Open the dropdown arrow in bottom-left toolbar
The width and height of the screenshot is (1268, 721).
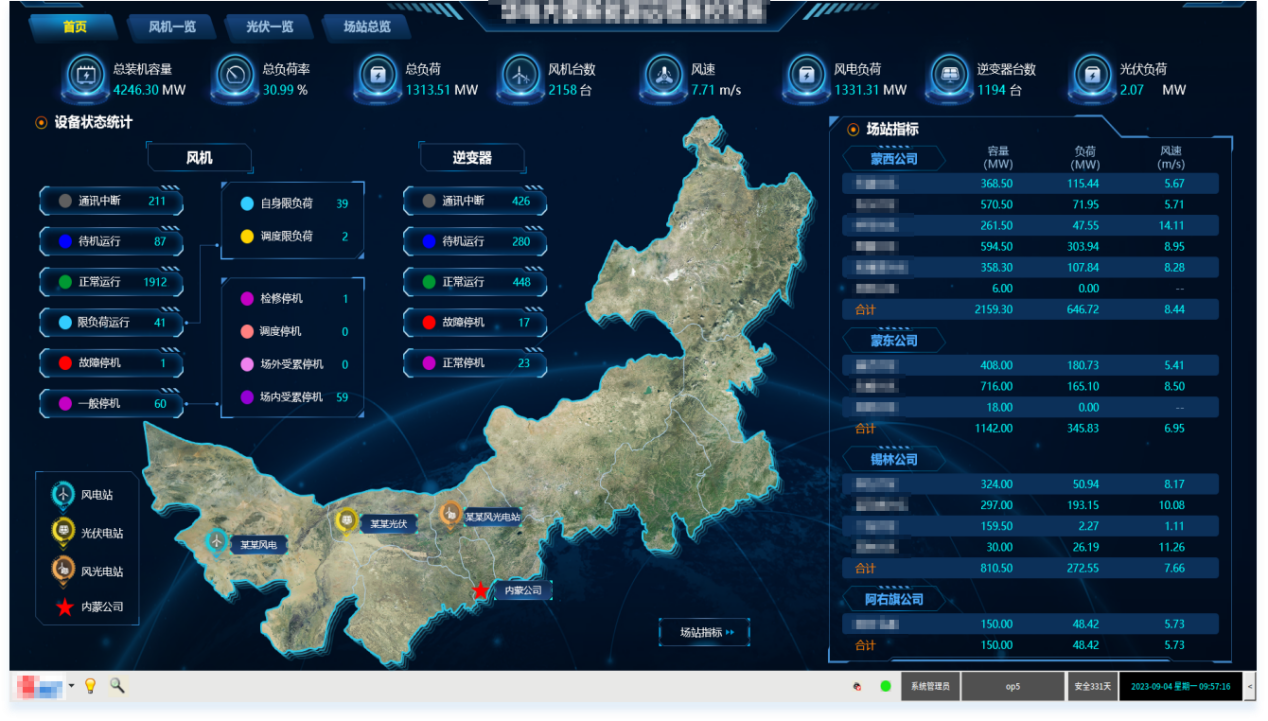[x=71, y=686]
